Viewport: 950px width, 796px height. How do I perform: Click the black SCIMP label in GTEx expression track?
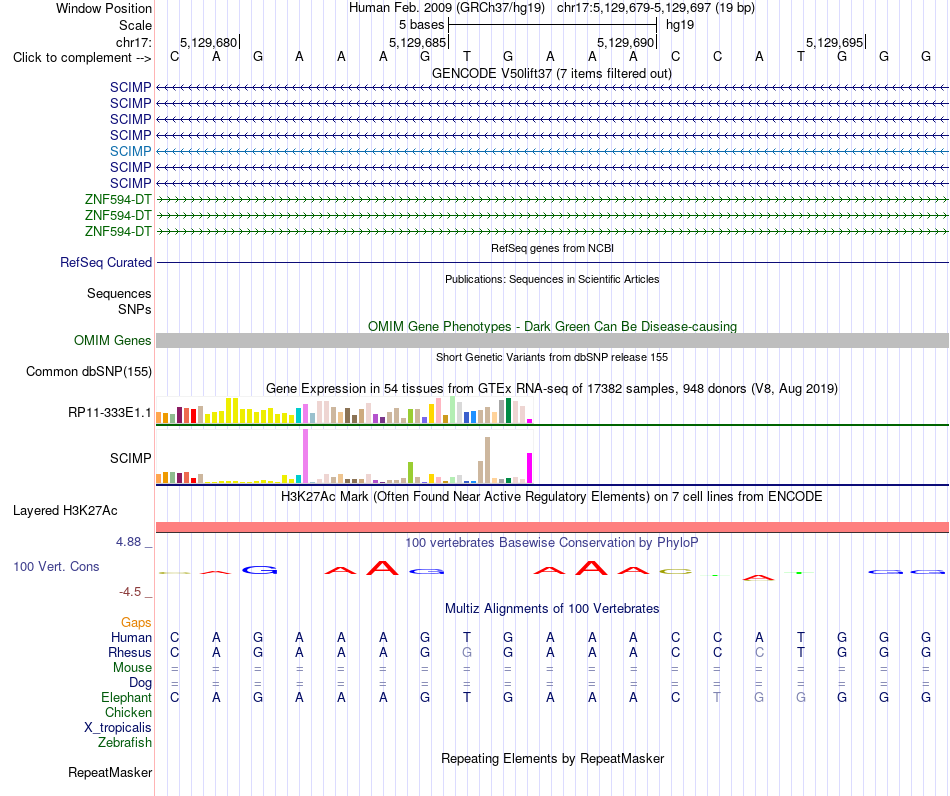130,459
